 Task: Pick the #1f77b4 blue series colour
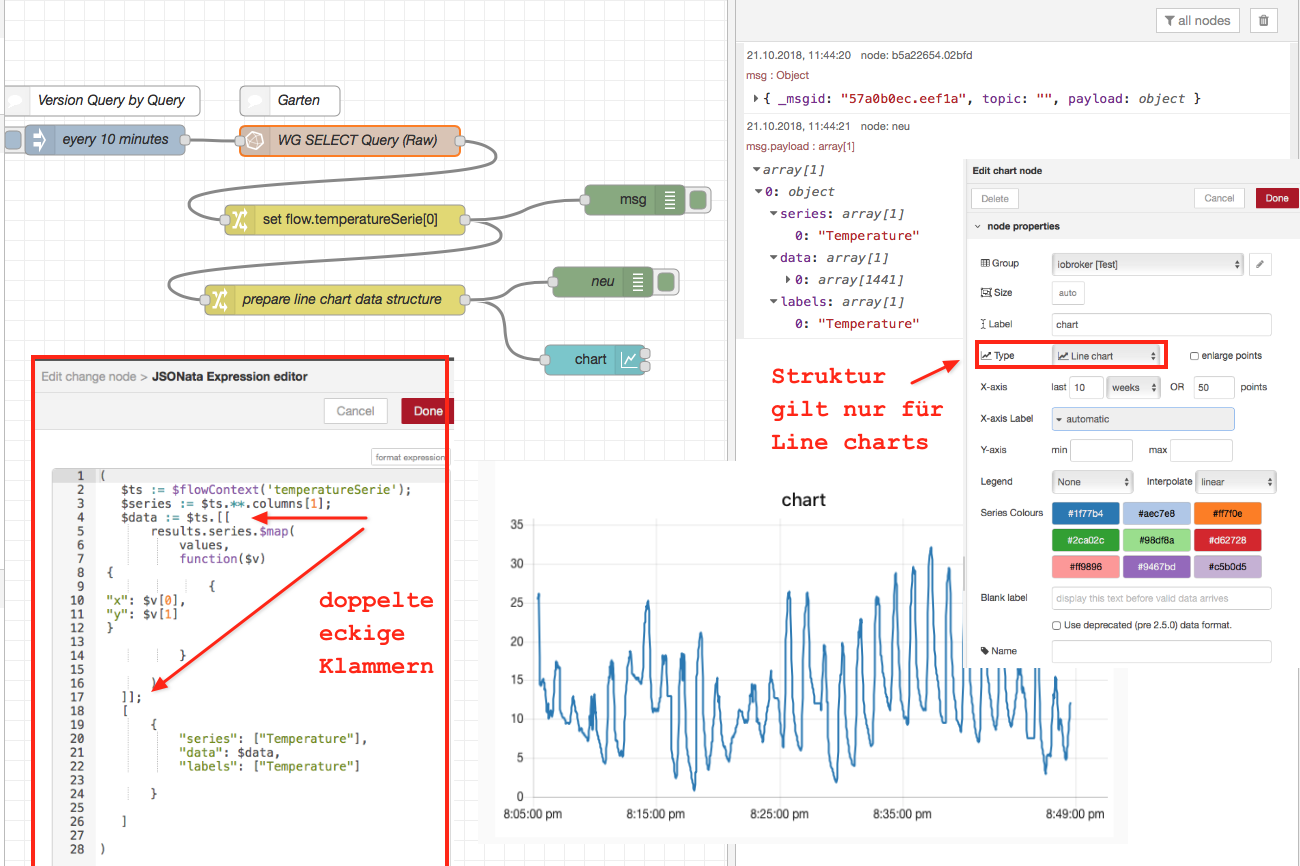click(1085, 514)
